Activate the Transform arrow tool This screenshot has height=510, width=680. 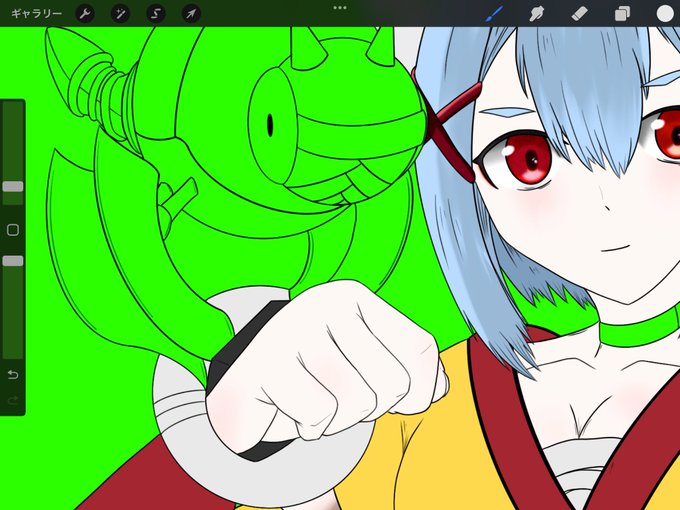(191, 14)
